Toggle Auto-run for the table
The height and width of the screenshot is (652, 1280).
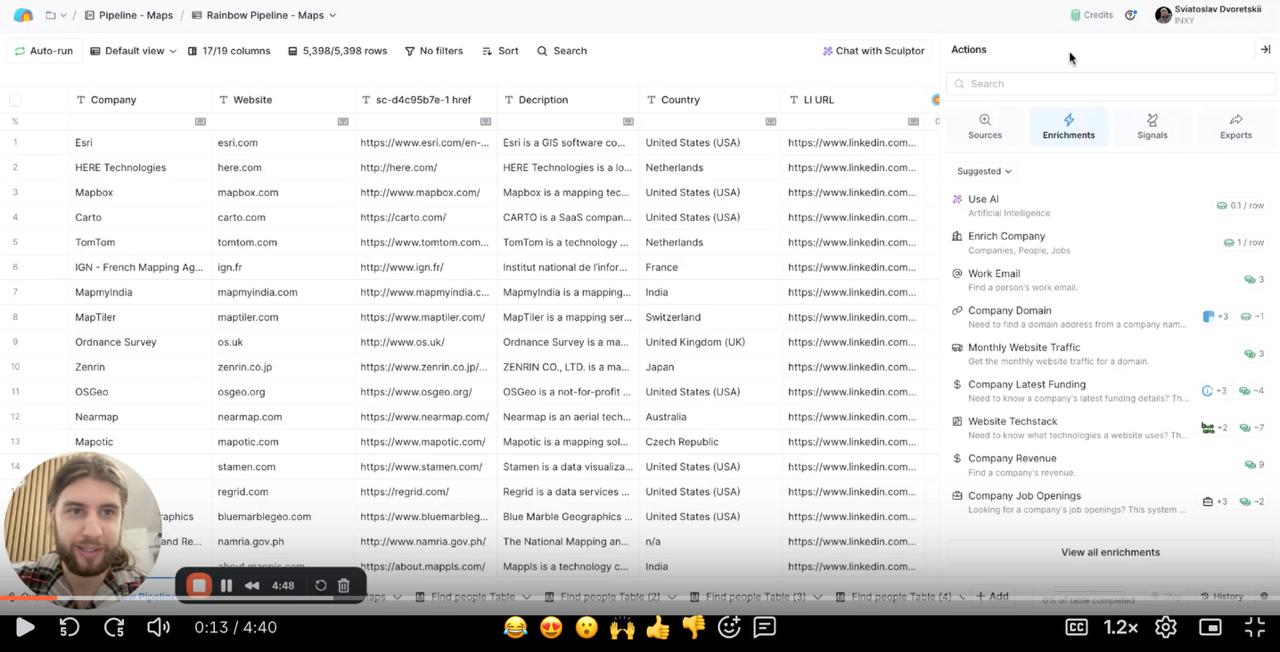[x=44, y=51]
